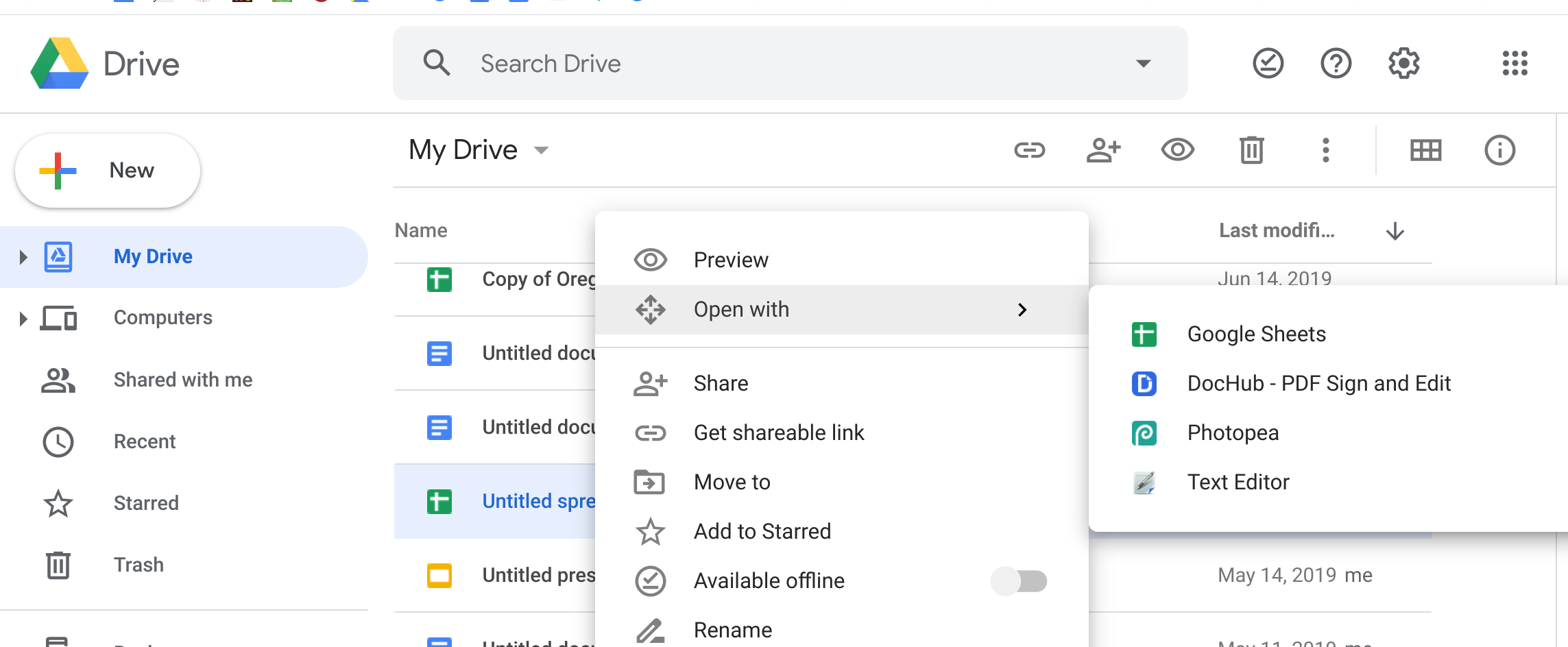Open the Google apps grid icon

point(1515,64)
